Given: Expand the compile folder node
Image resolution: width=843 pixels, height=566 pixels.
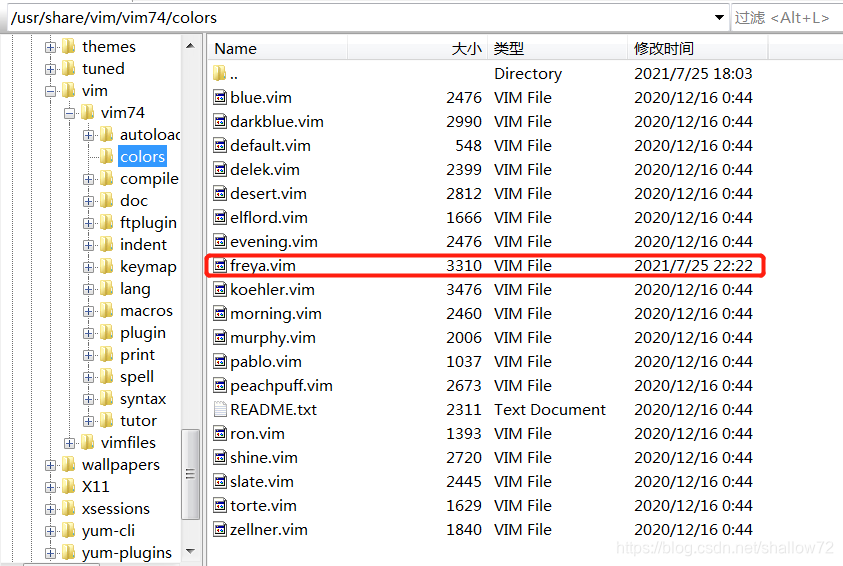Looking at the screenshot, I should [x=89, y=180].
